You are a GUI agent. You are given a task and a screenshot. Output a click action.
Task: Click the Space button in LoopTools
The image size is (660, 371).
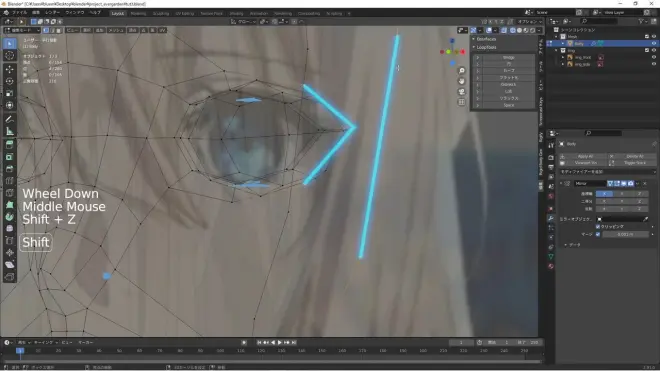[508, 105]
